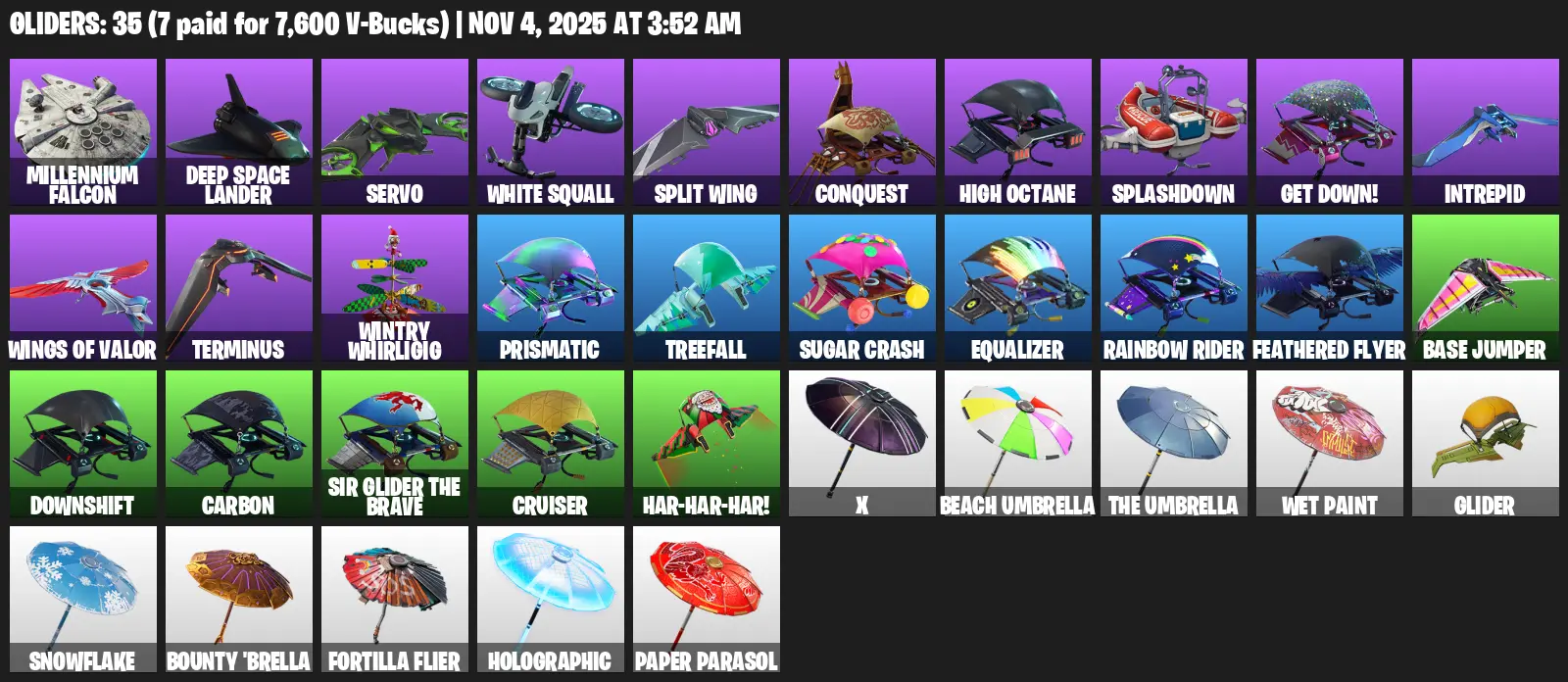
Task: Open the Rainbow Rider glider
Action: tap(1174, 288)
